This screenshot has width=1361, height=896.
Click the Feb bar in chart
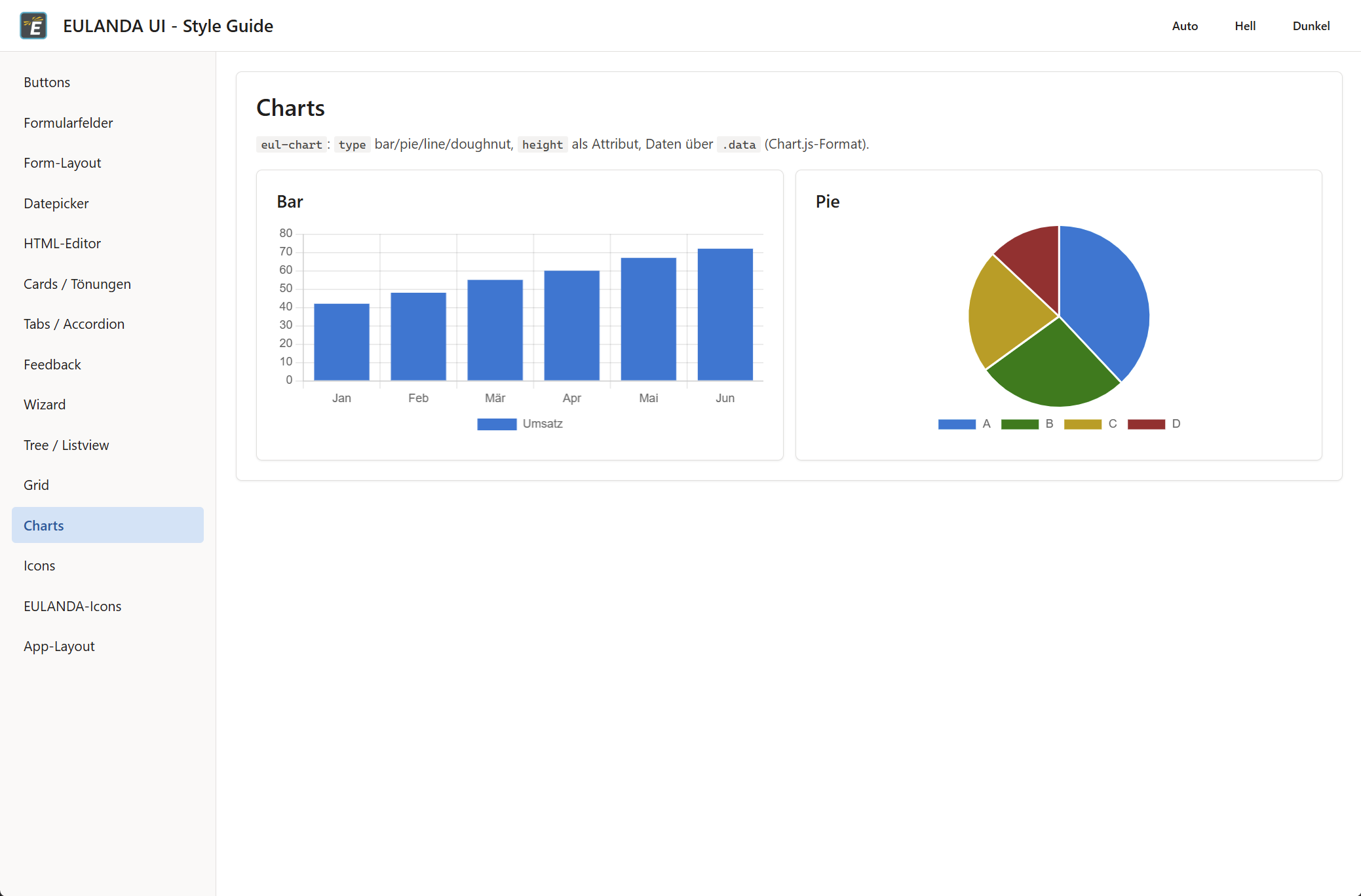tap(418, 337)
